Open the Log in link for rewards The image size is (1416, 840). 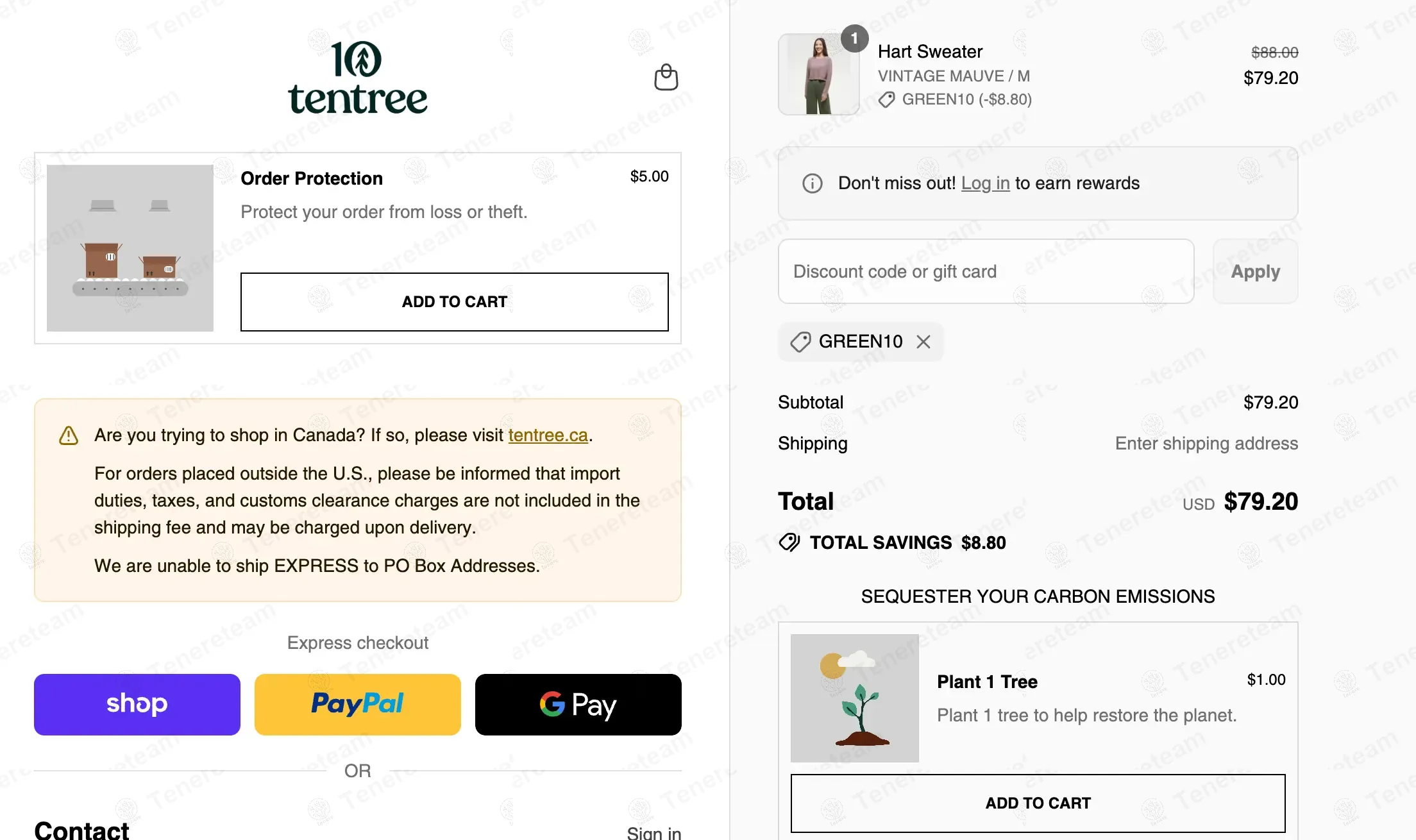(x=986, y=183)
